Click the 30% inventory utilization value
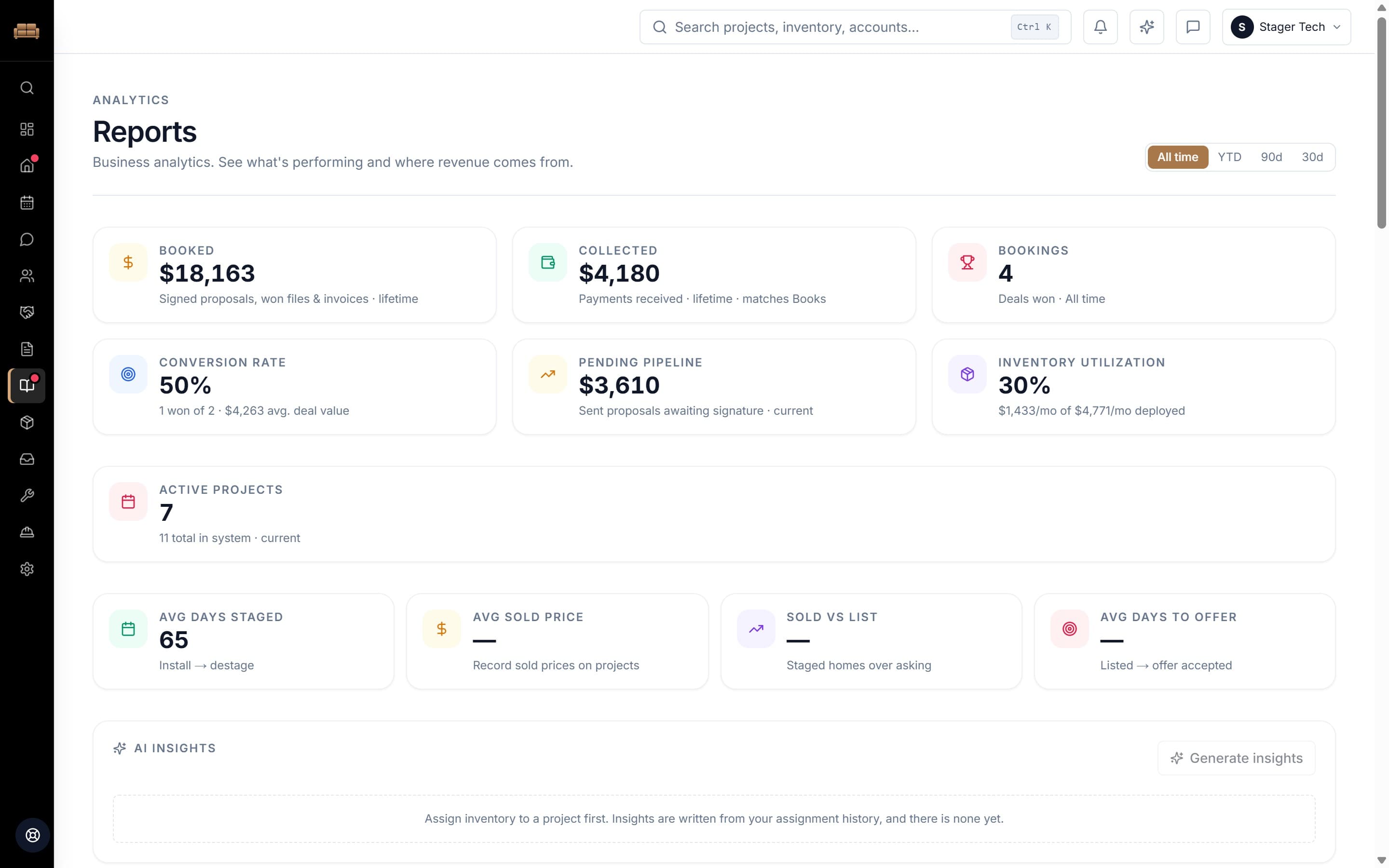Screen dimensions: 1389x868 pos(1024,385)
